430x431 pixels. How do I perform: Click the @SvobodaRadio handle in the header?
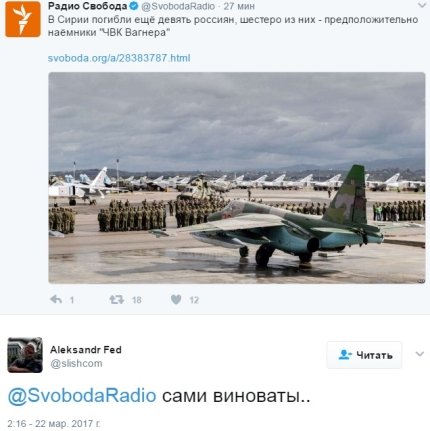click(178, 6)
